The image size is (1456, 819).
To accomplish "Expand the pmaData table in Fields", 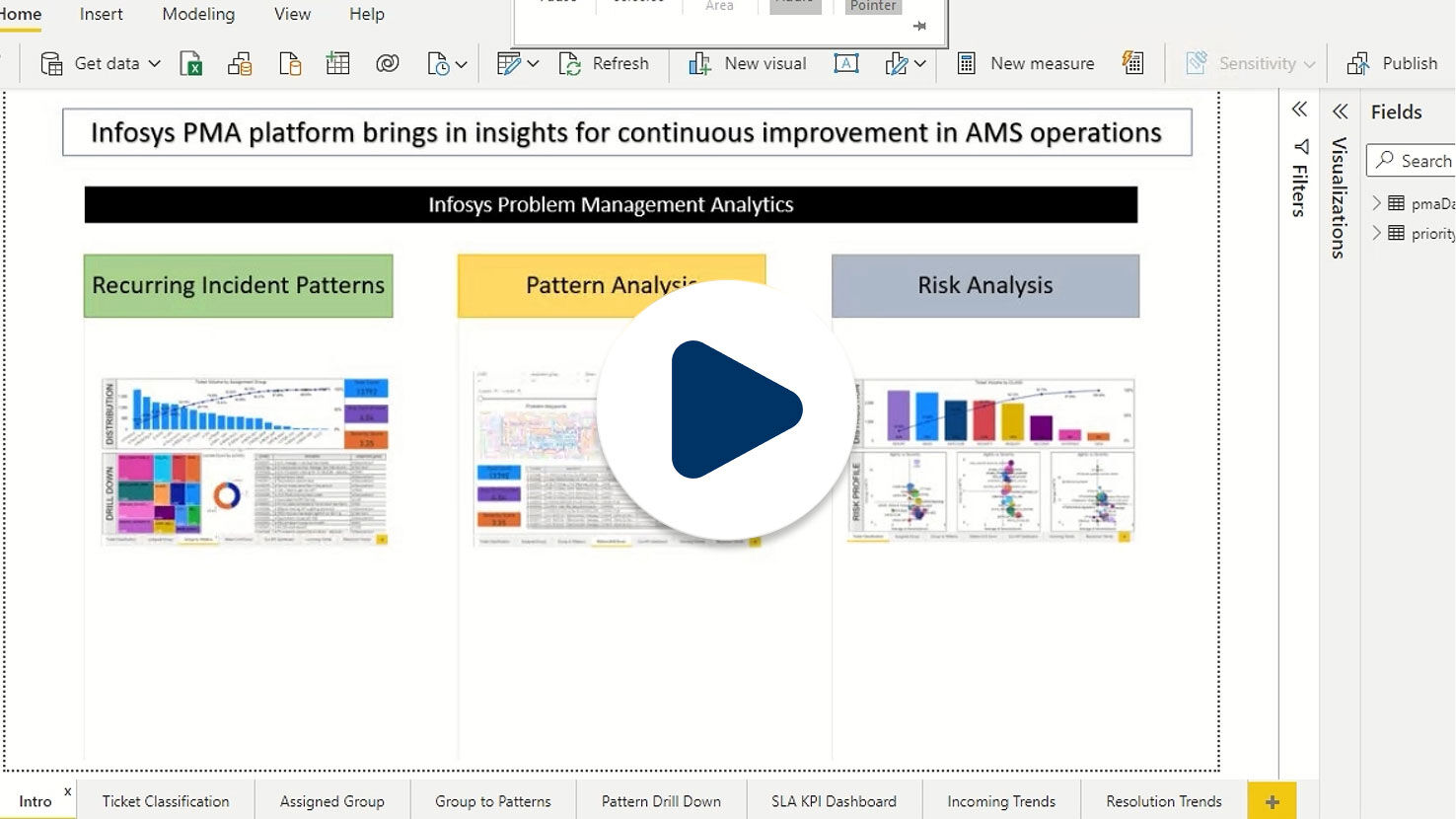I will (1377, 203).
